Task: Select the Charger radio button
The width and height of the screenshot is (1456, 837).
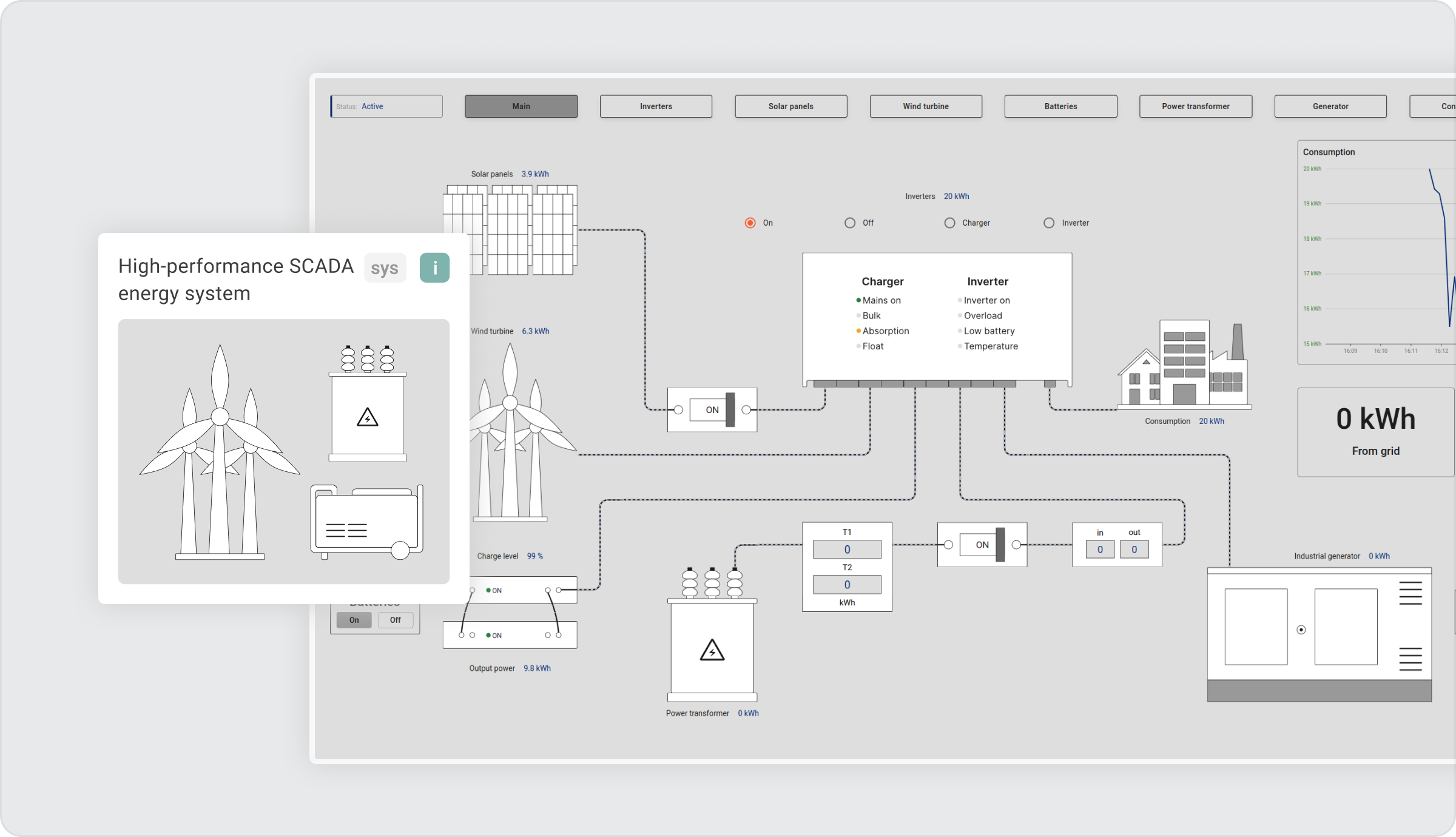Action: coord(949,223)
